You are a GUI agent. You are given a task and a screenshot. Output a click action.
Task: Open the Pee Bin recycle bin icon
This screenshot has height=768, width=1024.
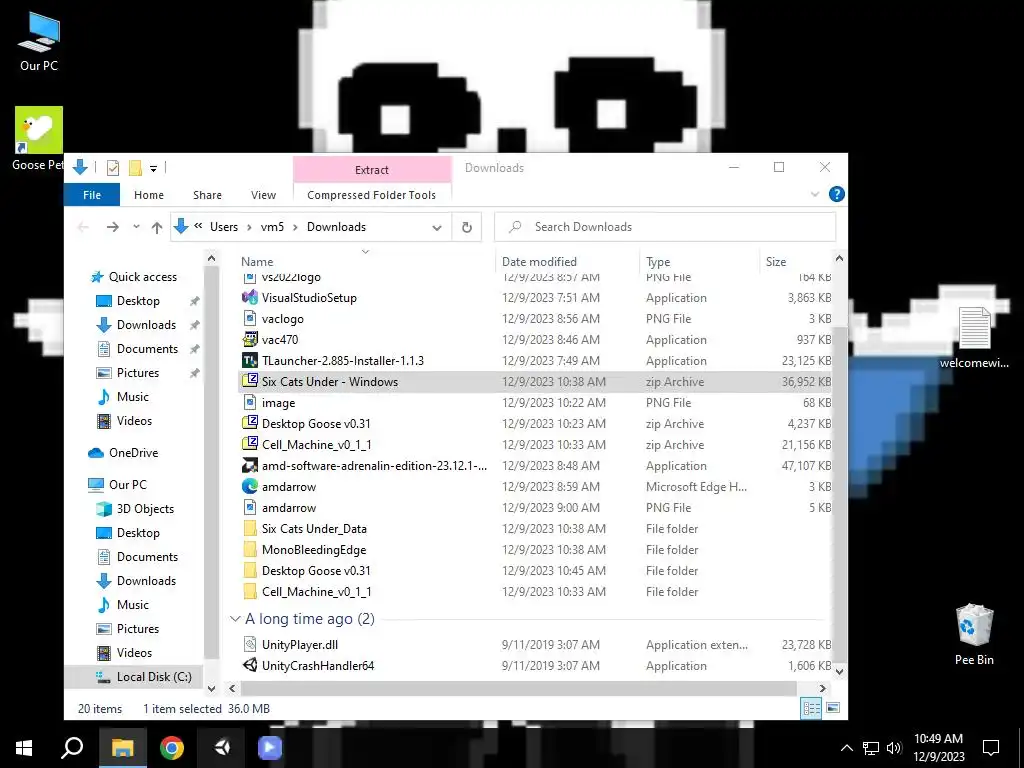click(974, 635)
